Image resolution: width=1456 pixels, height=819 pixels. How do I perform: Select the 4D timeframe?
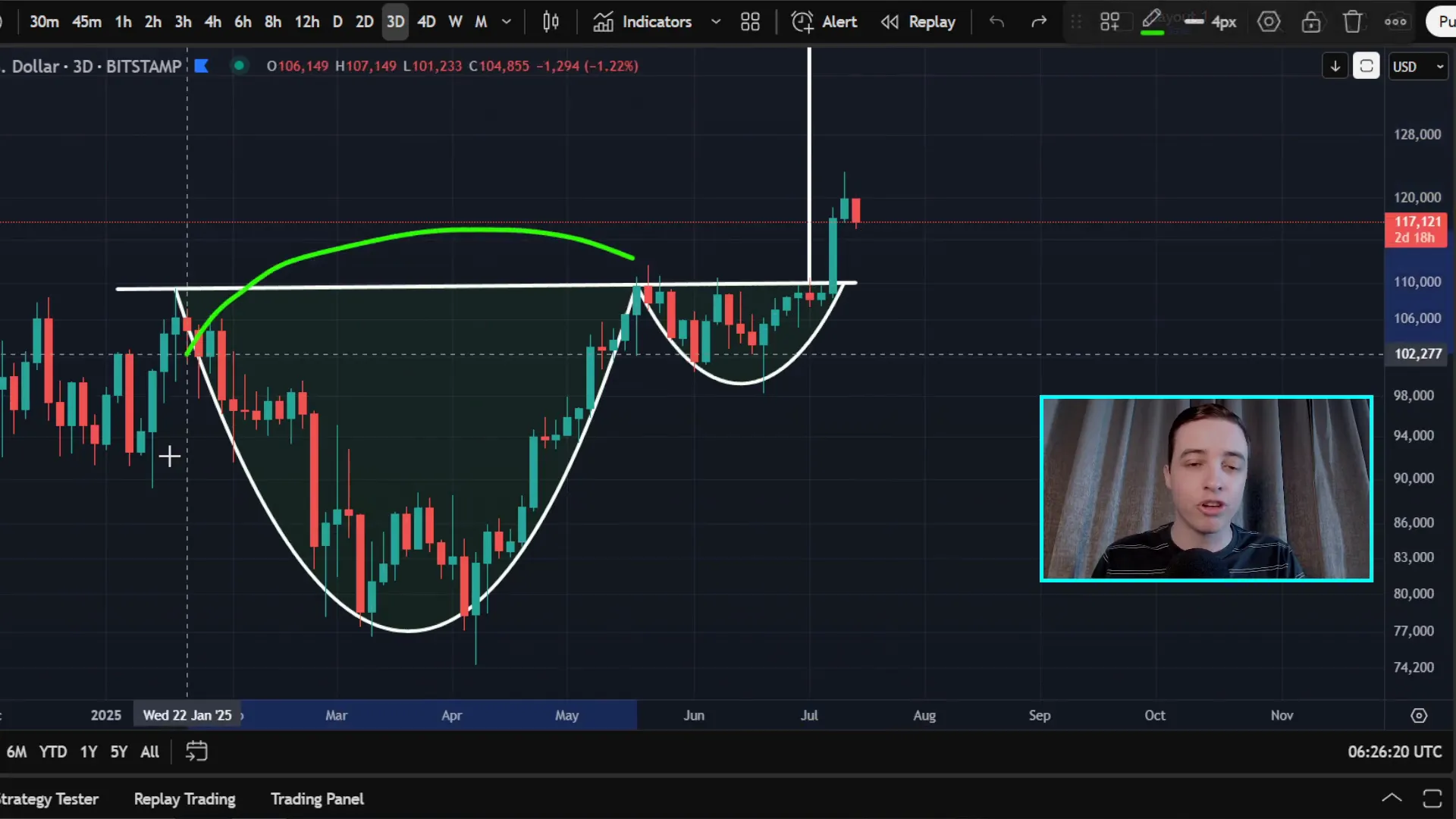coord(427,22)
